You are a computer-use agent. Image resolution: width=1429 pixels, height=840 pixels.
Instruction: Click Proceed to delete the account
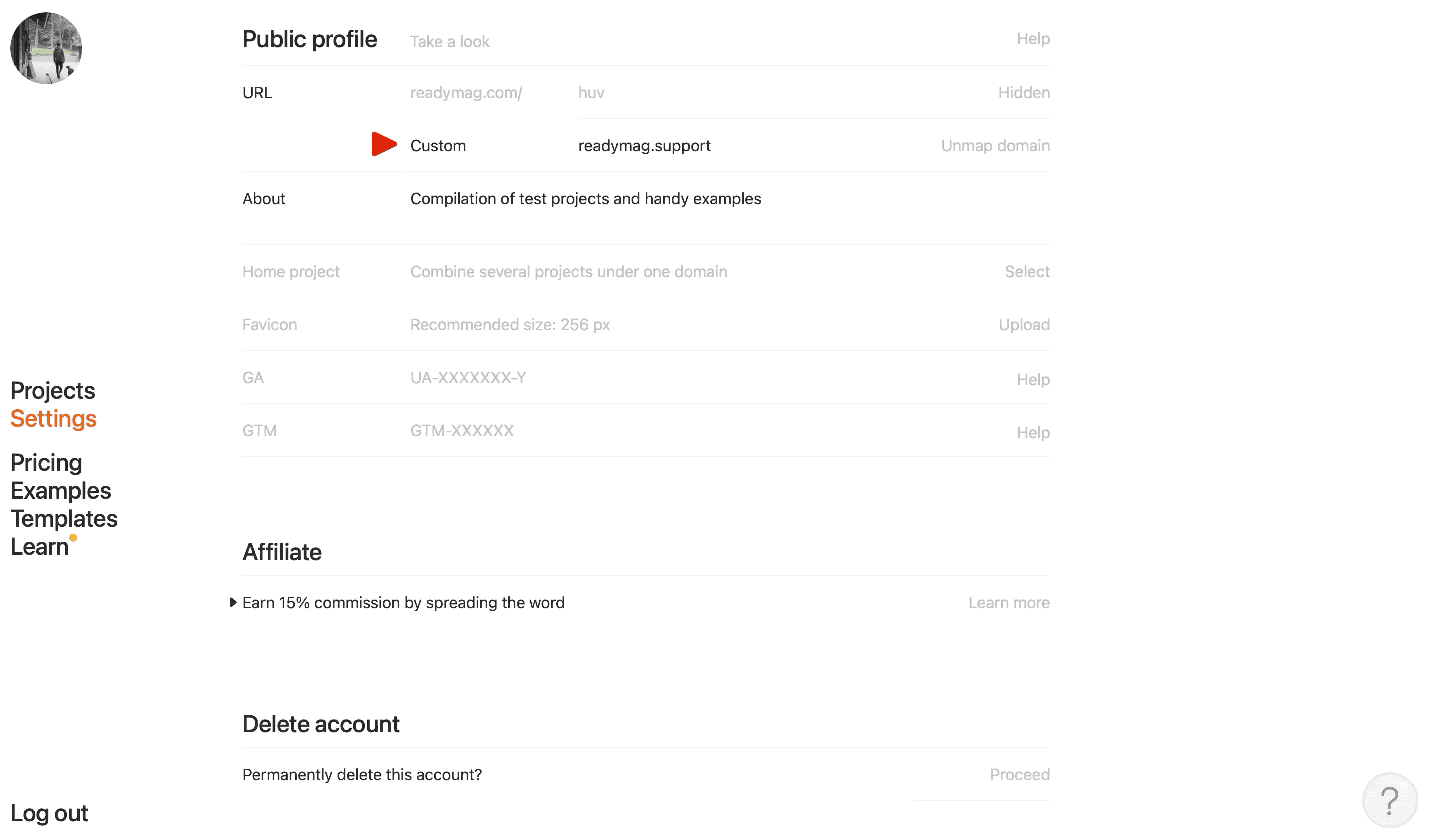(1019, 774)
